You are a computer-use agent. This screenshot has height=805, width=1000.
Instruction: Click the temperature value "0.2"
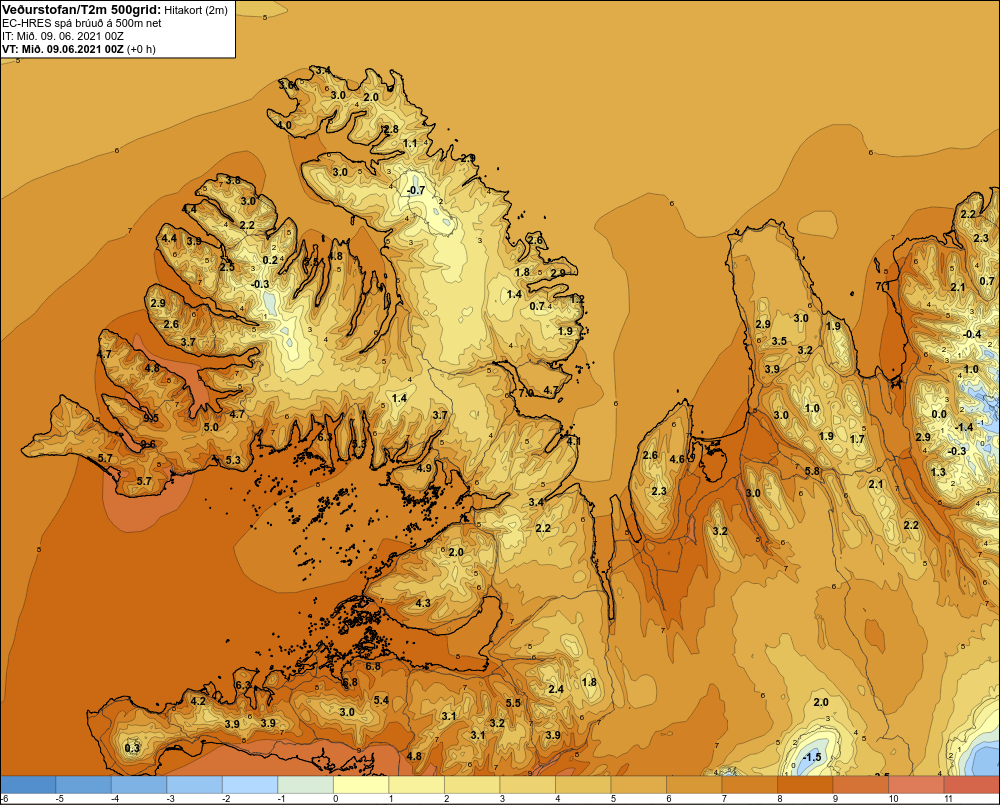pos(270,260)
